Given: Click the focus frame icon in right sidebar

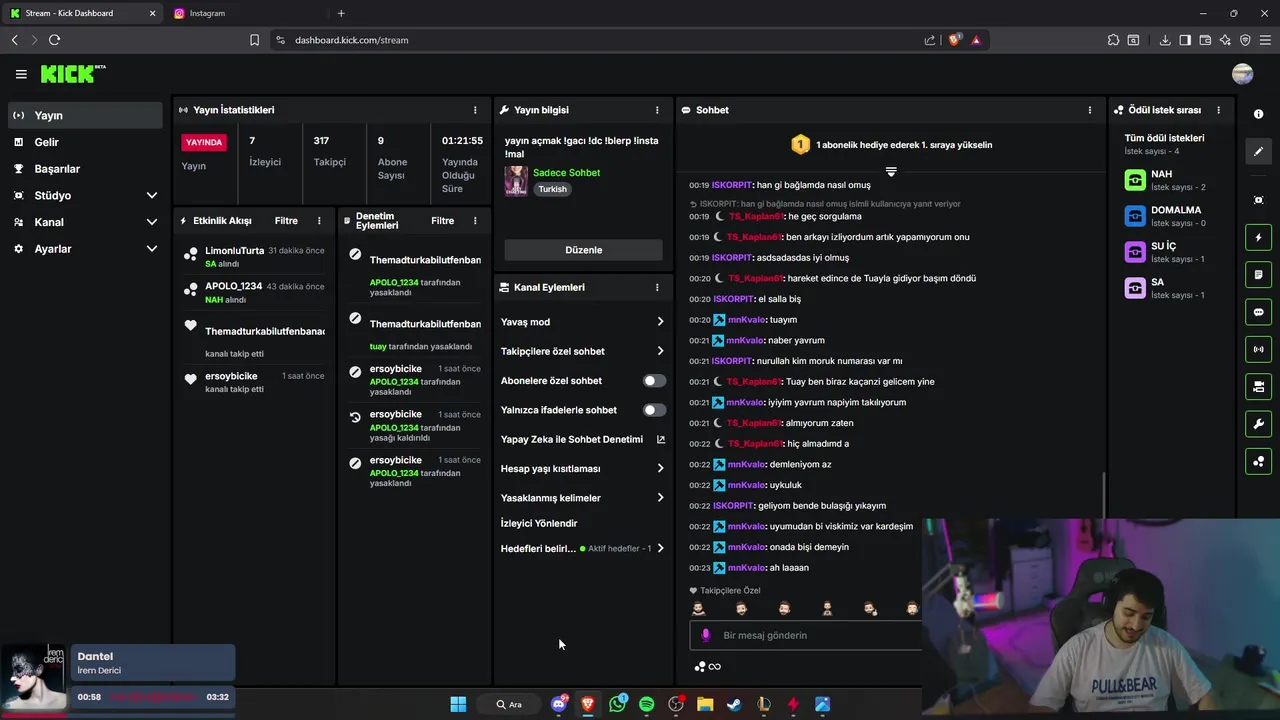Looking at the screenshot, I should click(x=1258, y=200).
